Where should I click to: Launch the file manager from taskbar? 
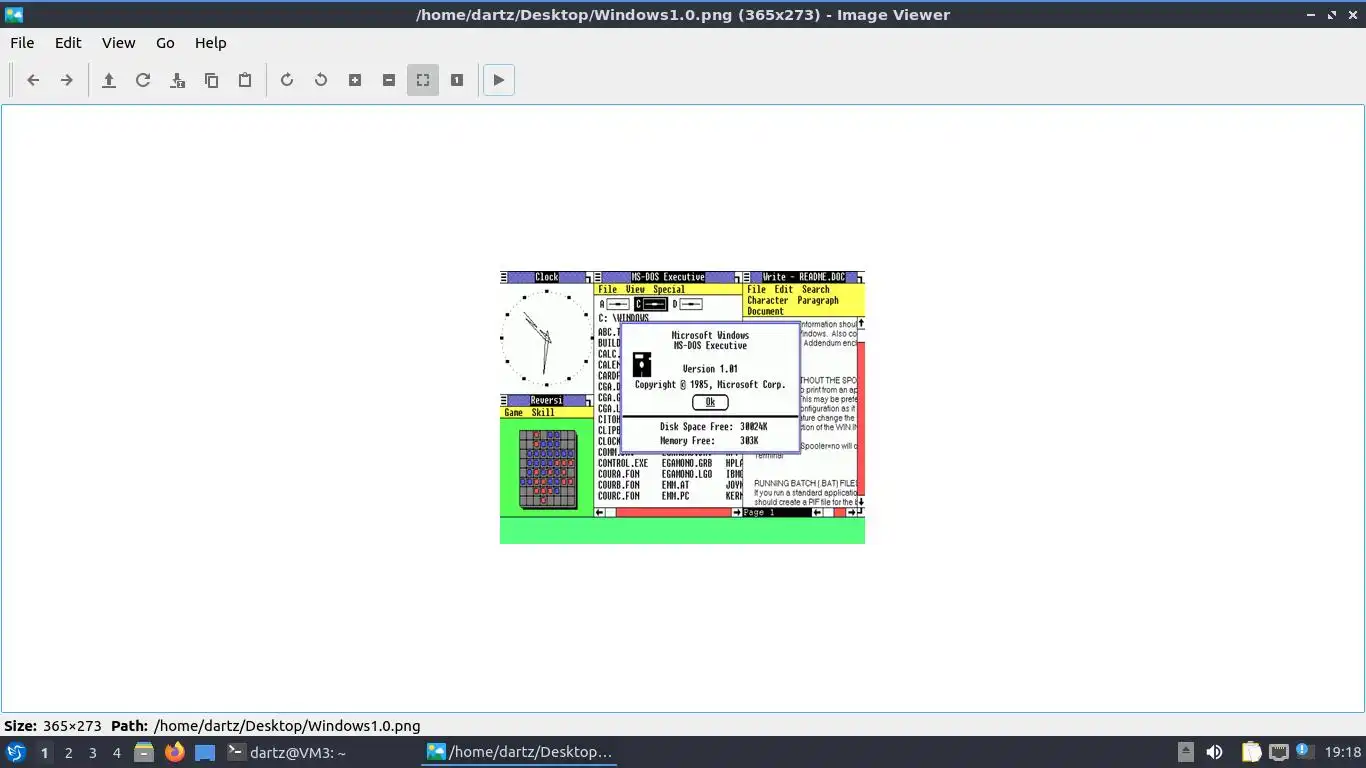click(144, 752)
